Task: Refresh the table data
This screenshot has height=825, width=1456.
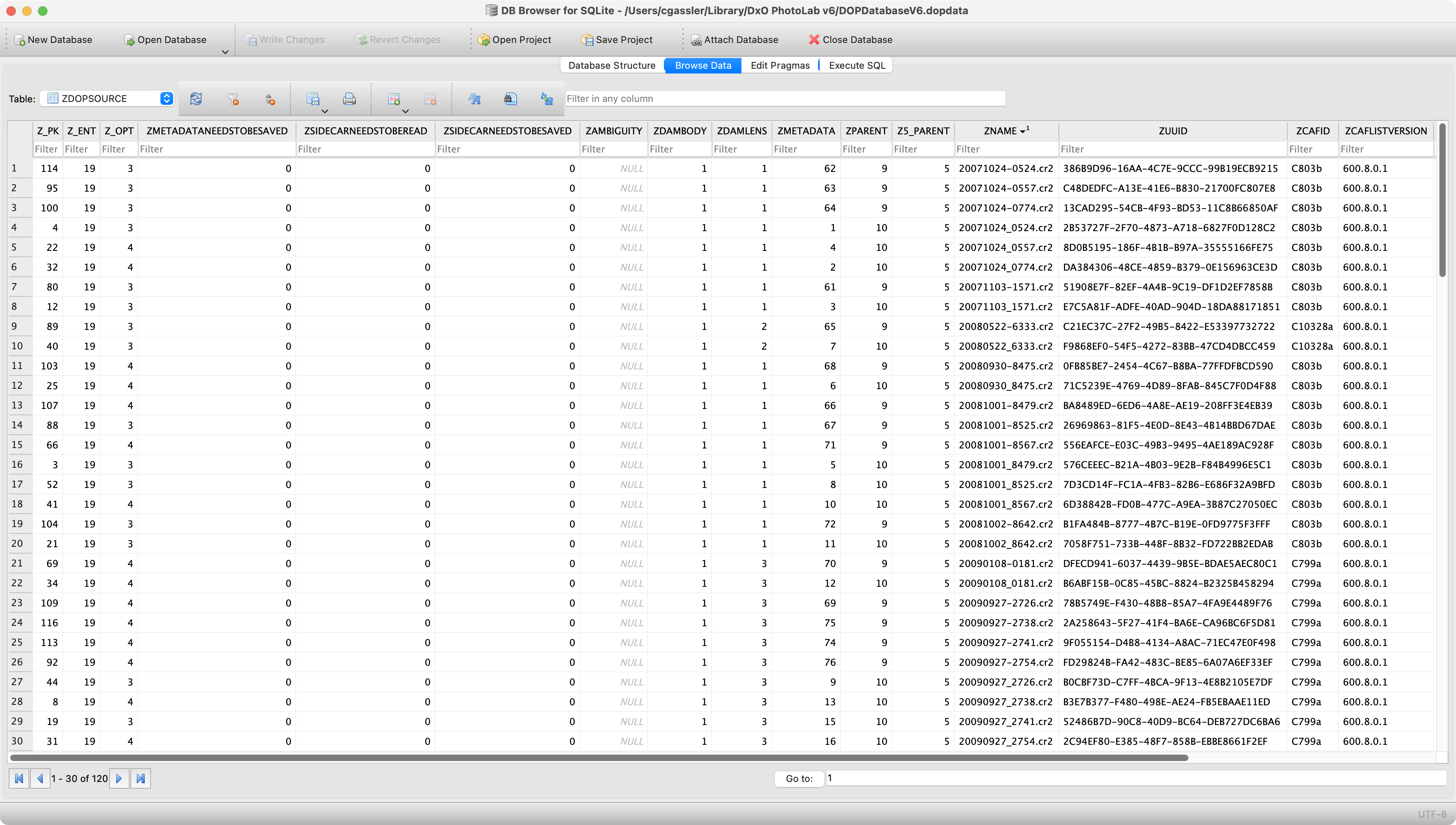Action: 196,99
